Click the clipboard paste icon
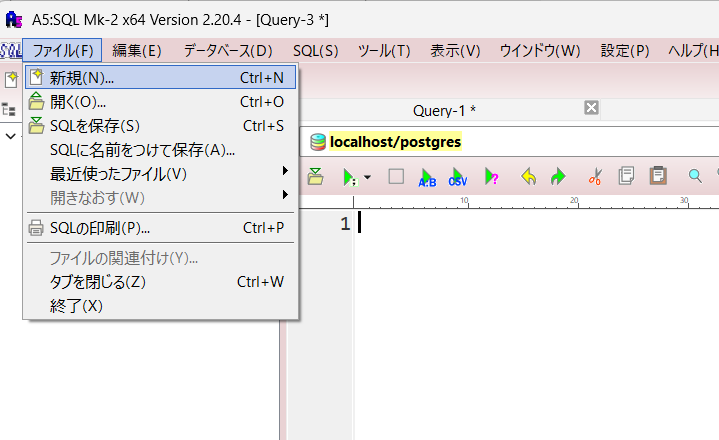 (x=657, y=177)
